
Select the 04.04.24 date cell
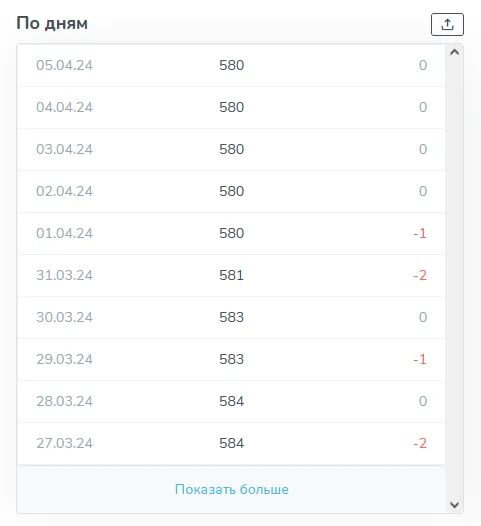tap(64, 107)
